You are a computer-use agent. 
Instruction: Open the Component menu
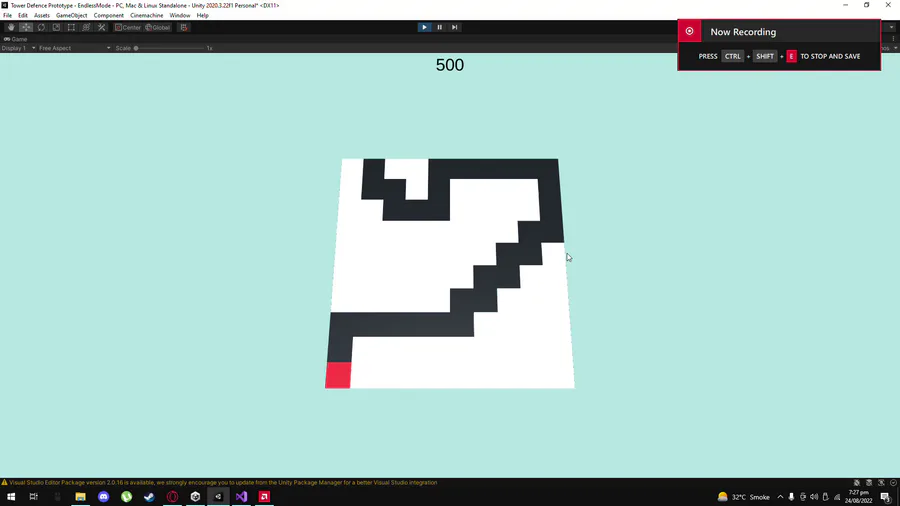[108, 15]
